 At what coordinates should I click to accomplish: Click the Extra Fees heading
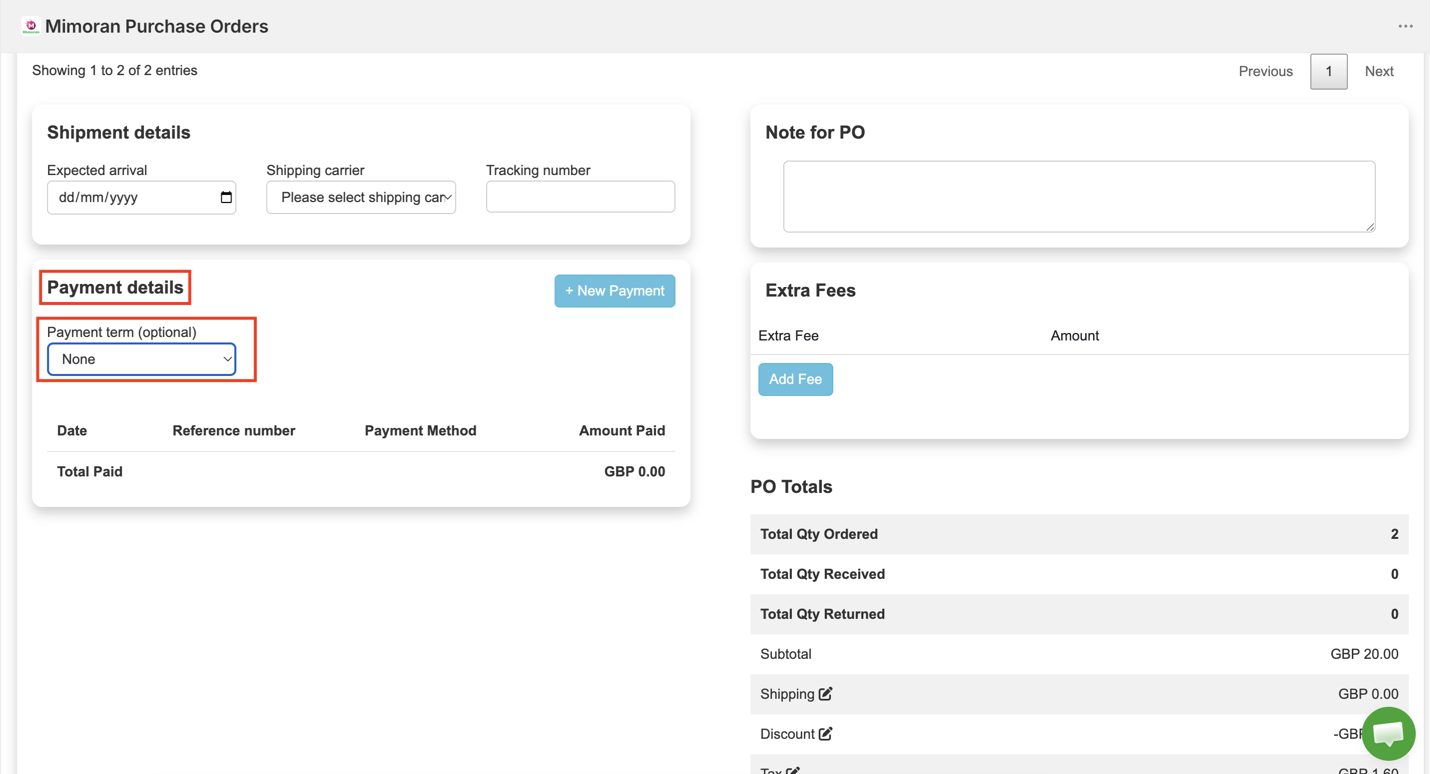(x=811, y=291)
